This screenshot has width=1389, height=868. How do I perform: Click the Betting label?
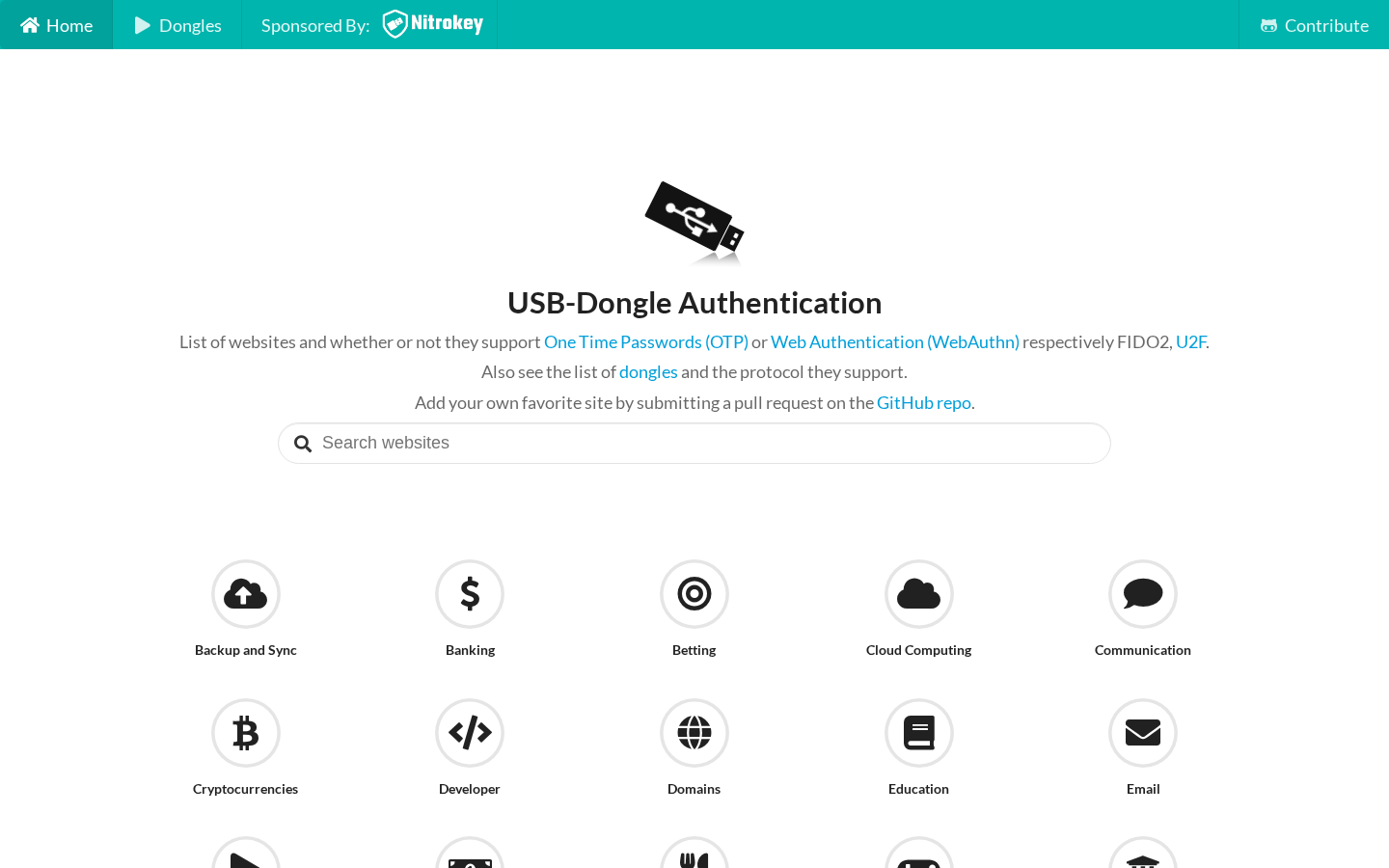tap(694, 650)
